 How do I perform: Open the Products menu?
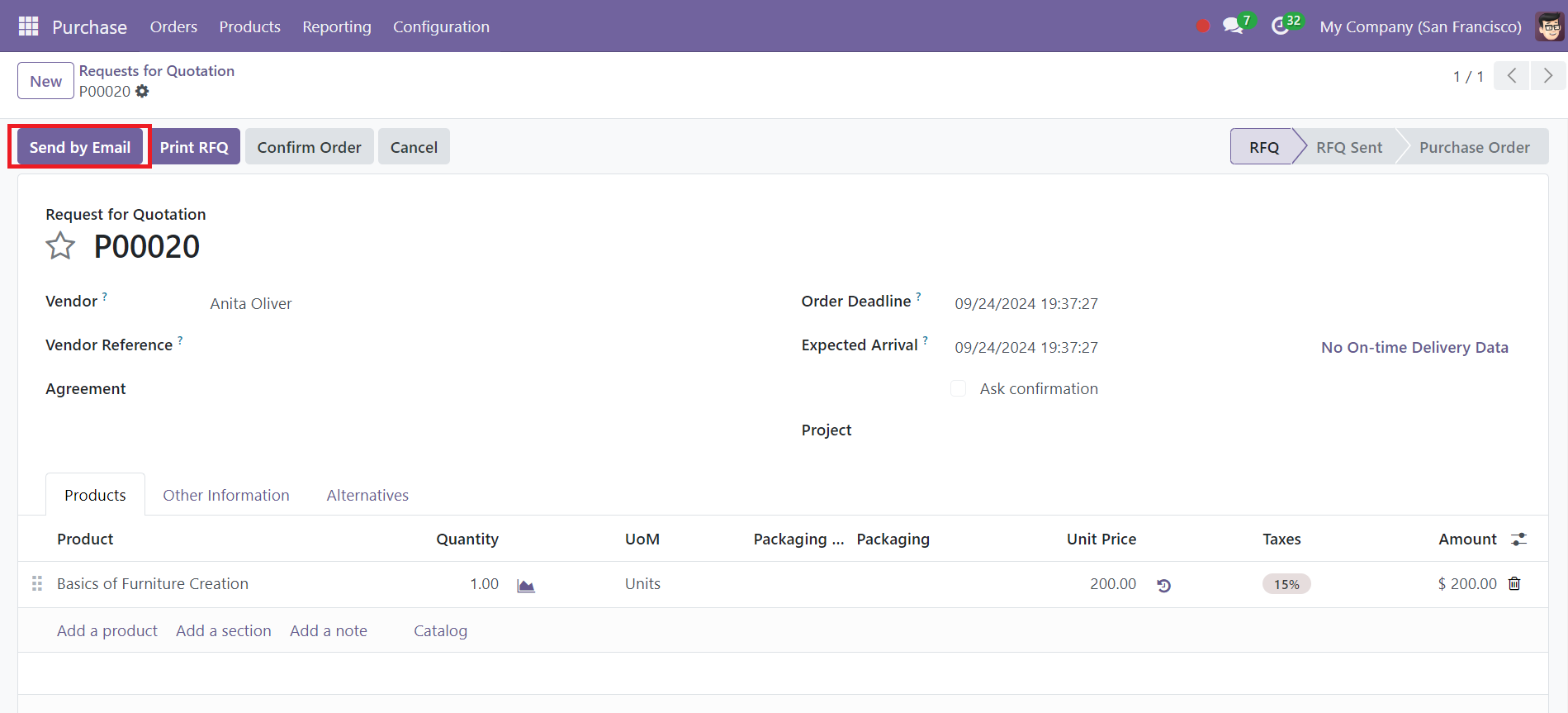249,26
